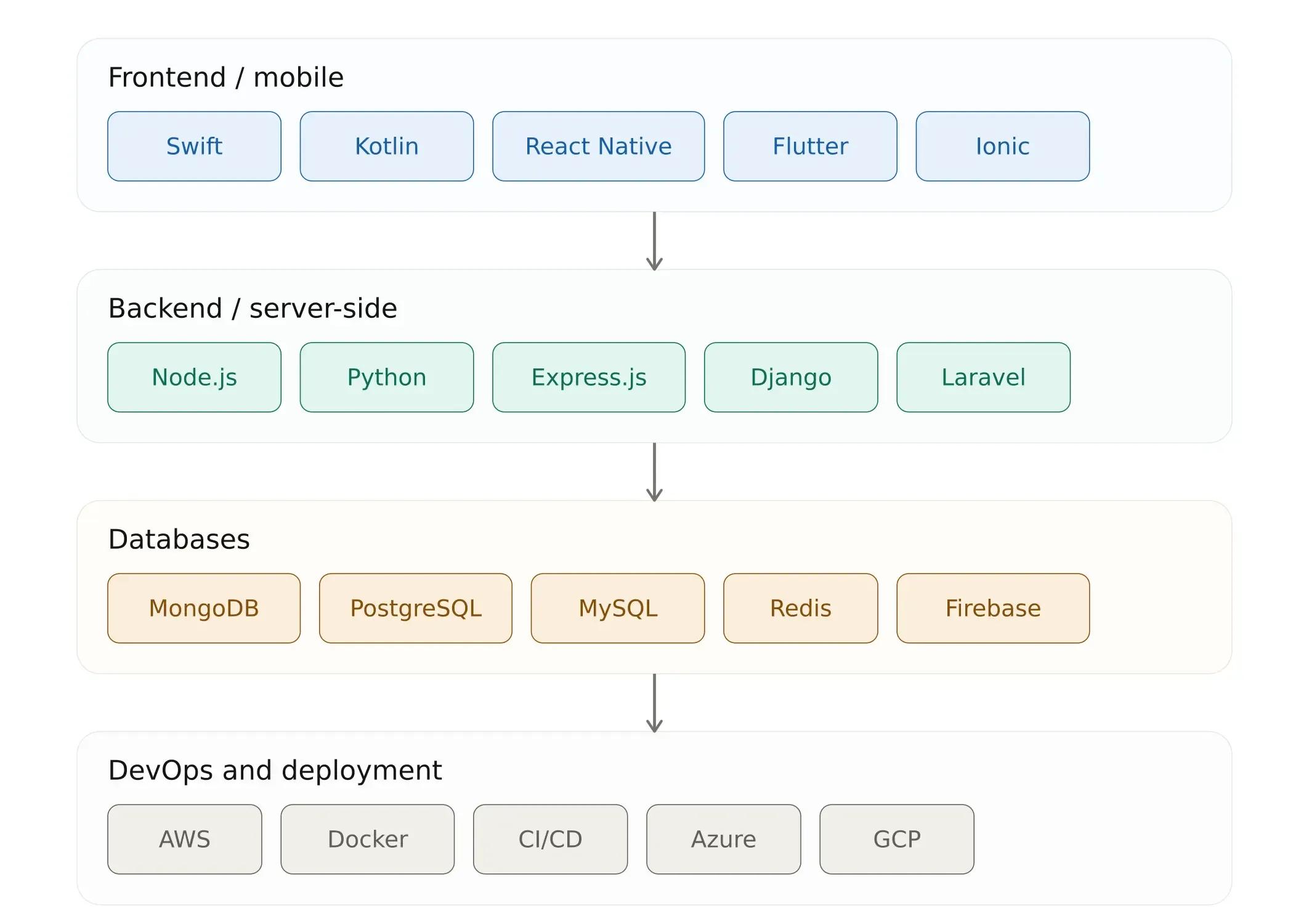Click the Docker box
This screenshot has height=924, width=1309.
coord(368,839)
